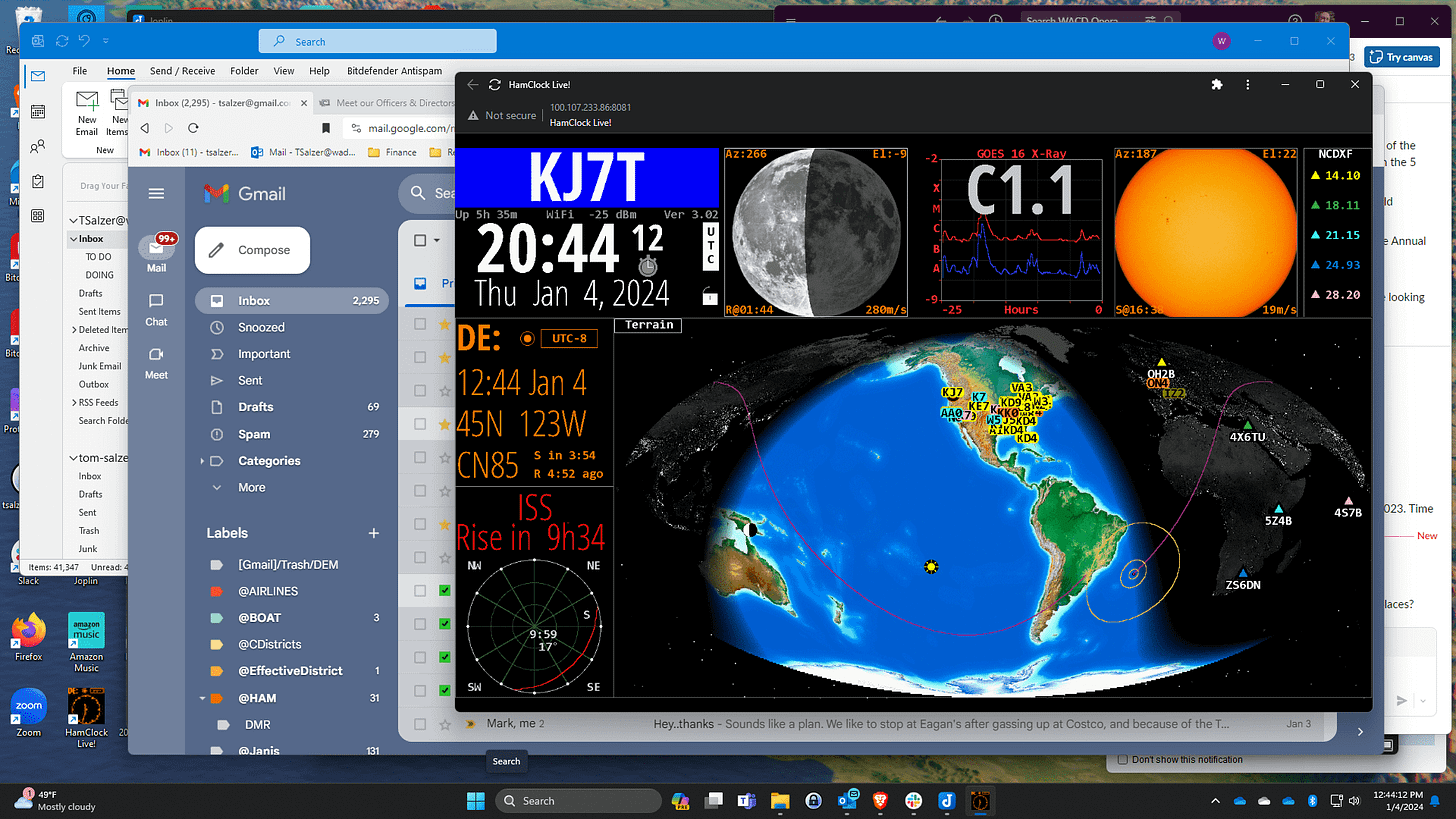Click the padlock icon beside the date
The width and height of the screenshot is (1456, 819).
pyautogui.click(x=708, y=296)
